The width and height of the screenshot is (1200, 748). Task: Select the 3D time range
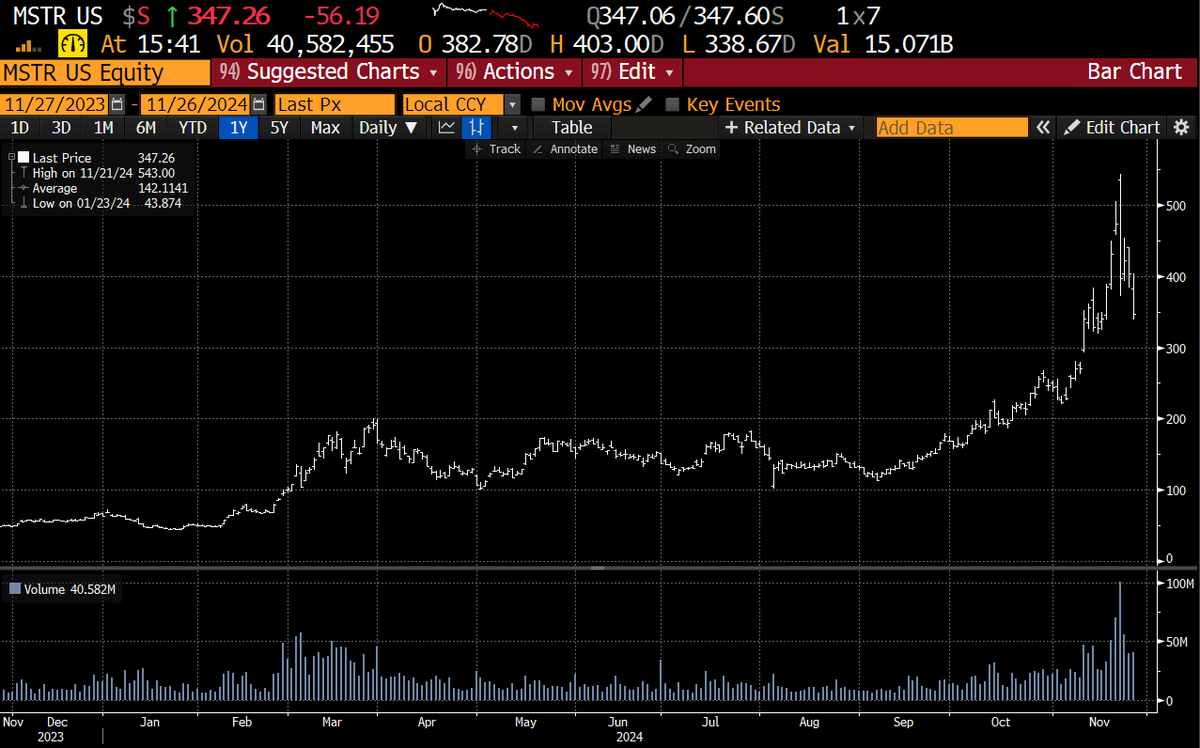click(61, 127)
